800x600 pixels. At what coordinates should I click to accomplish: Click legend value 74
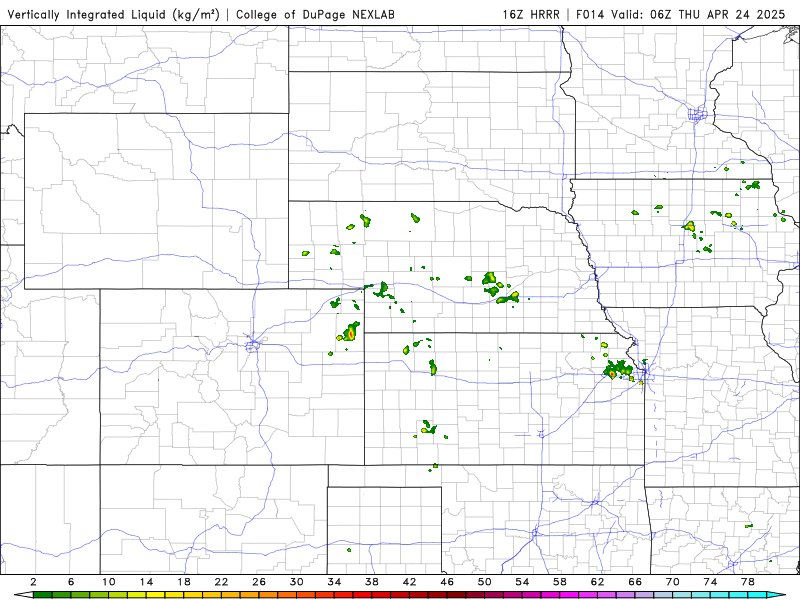click(x=711, y=582)
